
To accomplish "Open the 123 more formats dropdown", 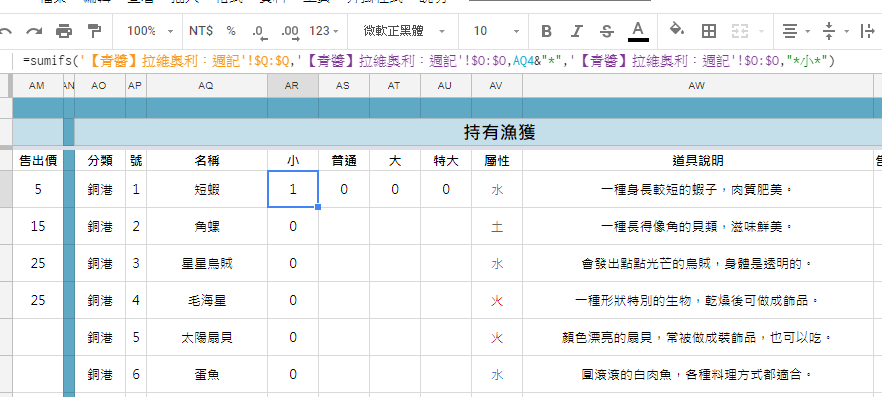I will pyautogui.click(x=323, y=31).
